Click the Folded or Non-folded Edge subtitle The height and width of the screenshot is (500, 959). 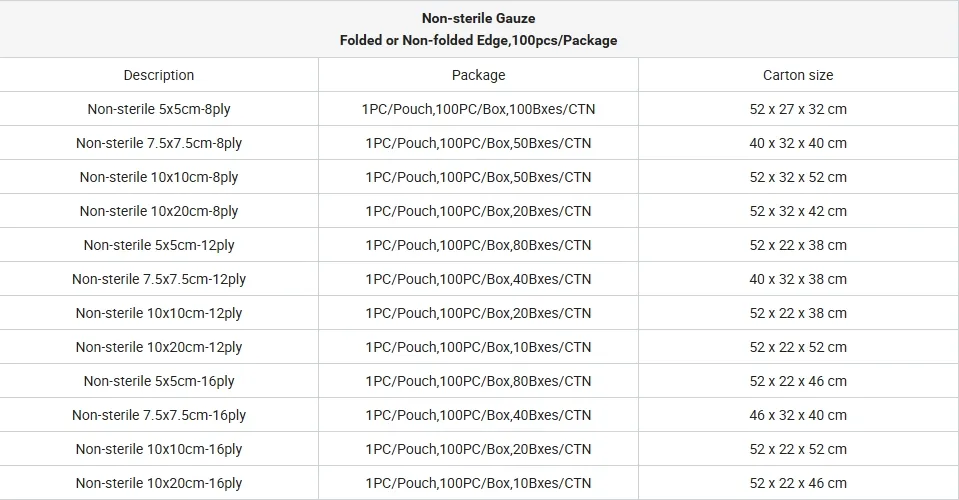(x=478, y=41)
